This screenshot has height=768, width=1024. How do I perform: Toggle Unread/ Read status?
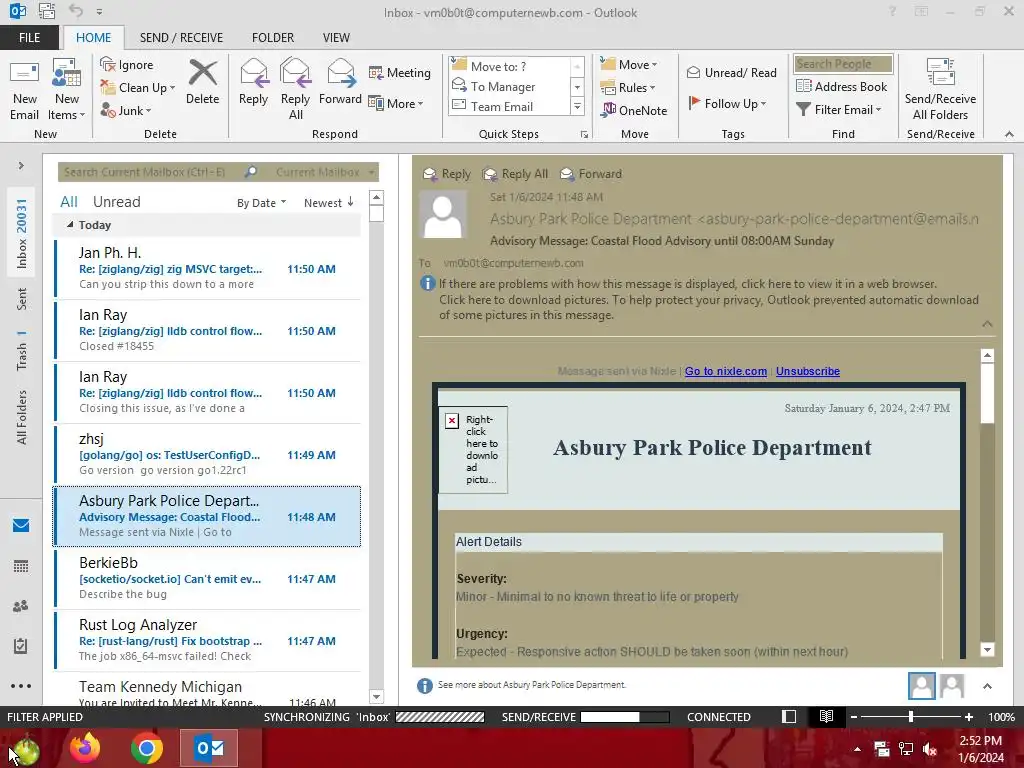731,72
